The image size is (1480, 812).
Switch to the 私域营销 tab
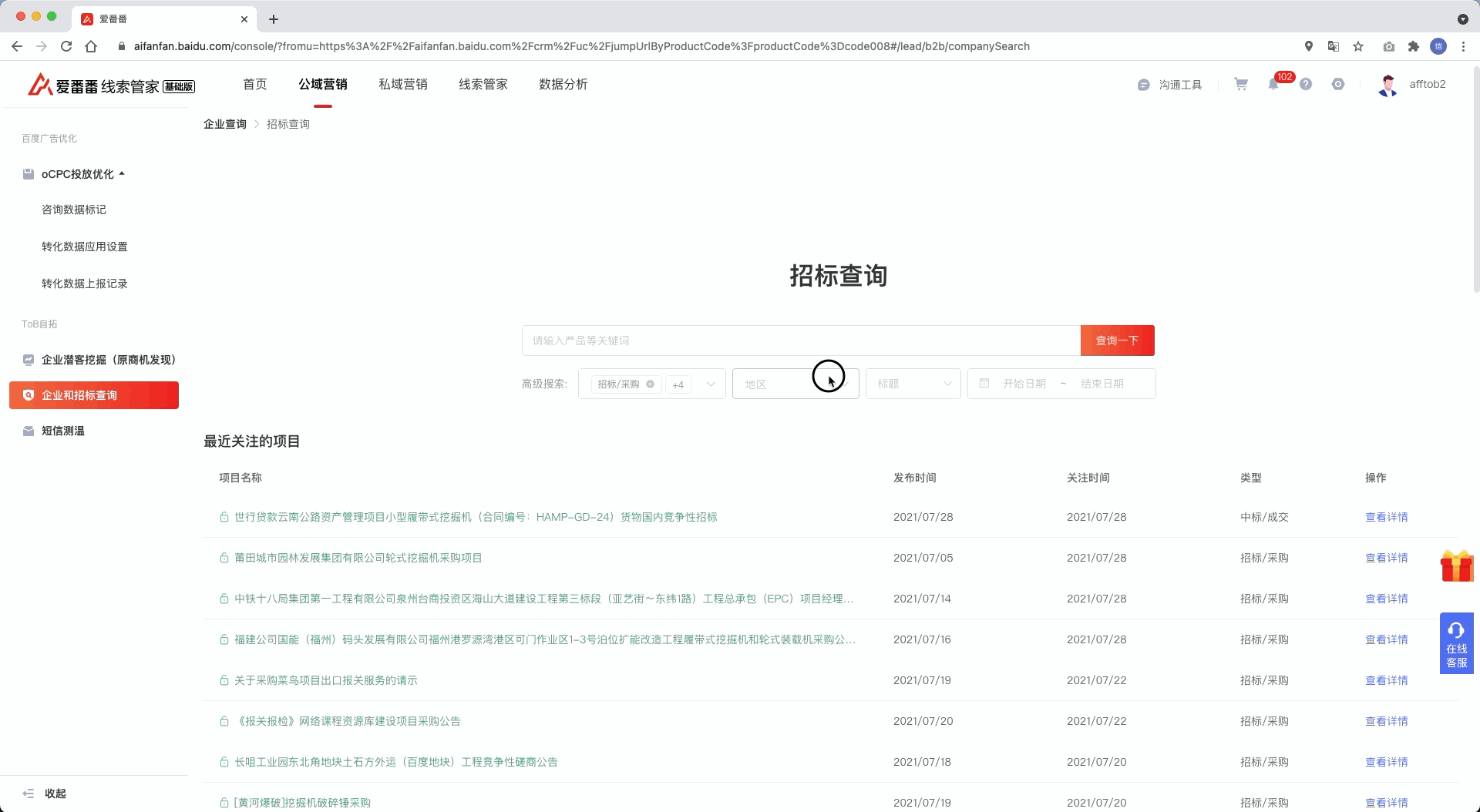pos(403,84)
